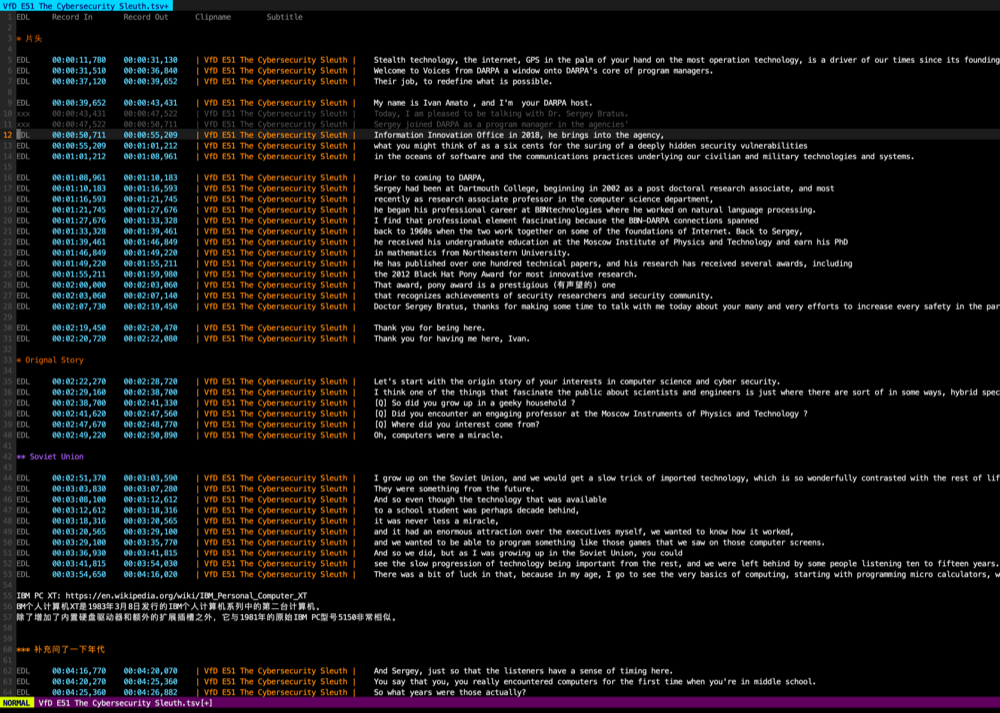Click the Clipname cell in the 'Oh, computers were a miracle' row

[x=276, y=435]
